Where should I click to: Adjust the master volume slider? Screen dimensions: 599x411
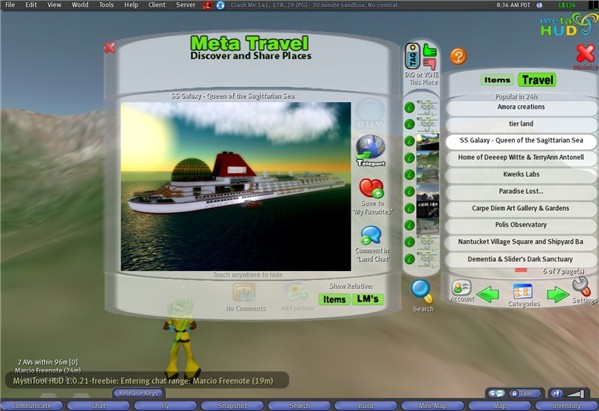[x=575, y=393]
